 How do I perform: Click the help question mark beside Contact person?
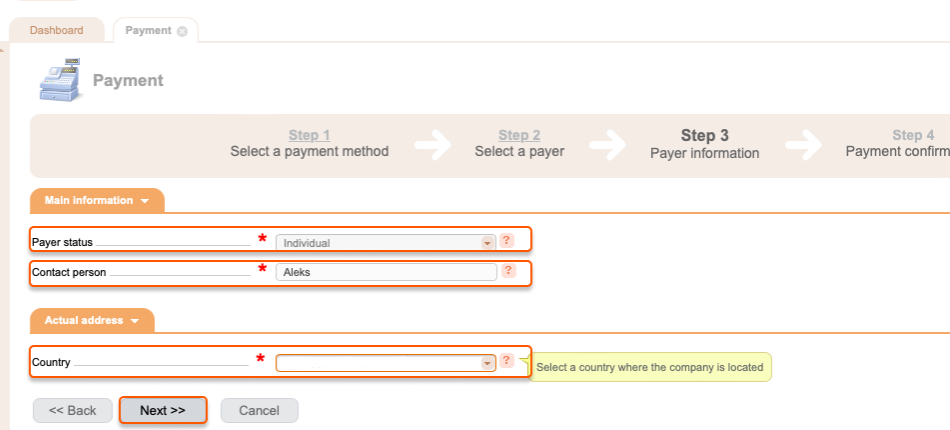click(x=508, y=270)
